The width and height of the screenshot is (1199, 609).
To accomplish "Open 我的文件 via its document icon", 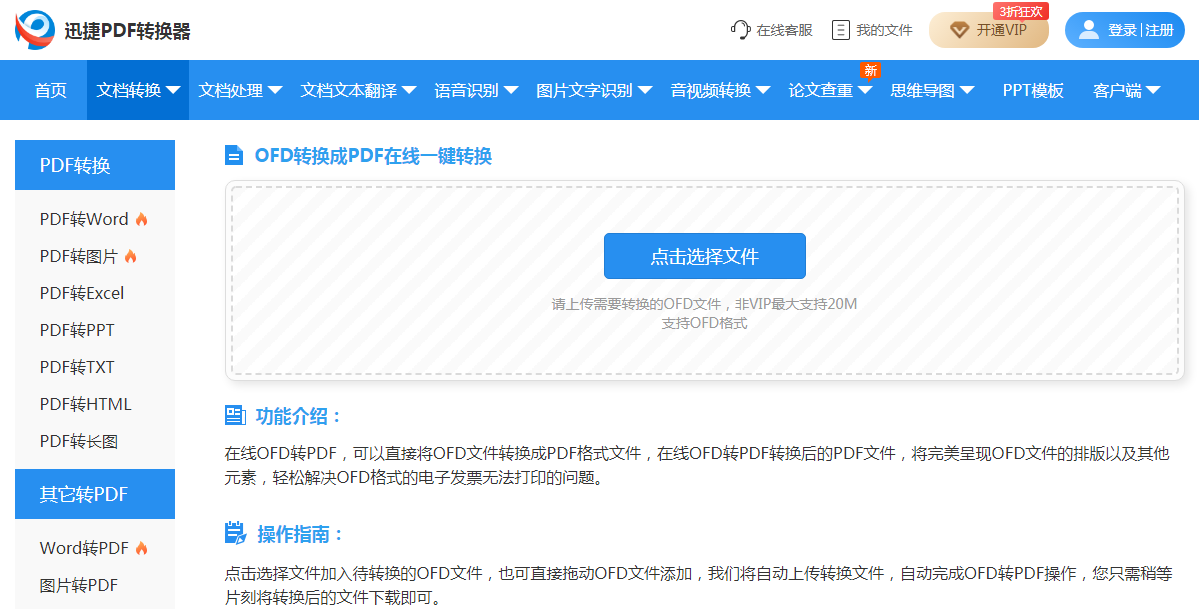I will (840, 29).
